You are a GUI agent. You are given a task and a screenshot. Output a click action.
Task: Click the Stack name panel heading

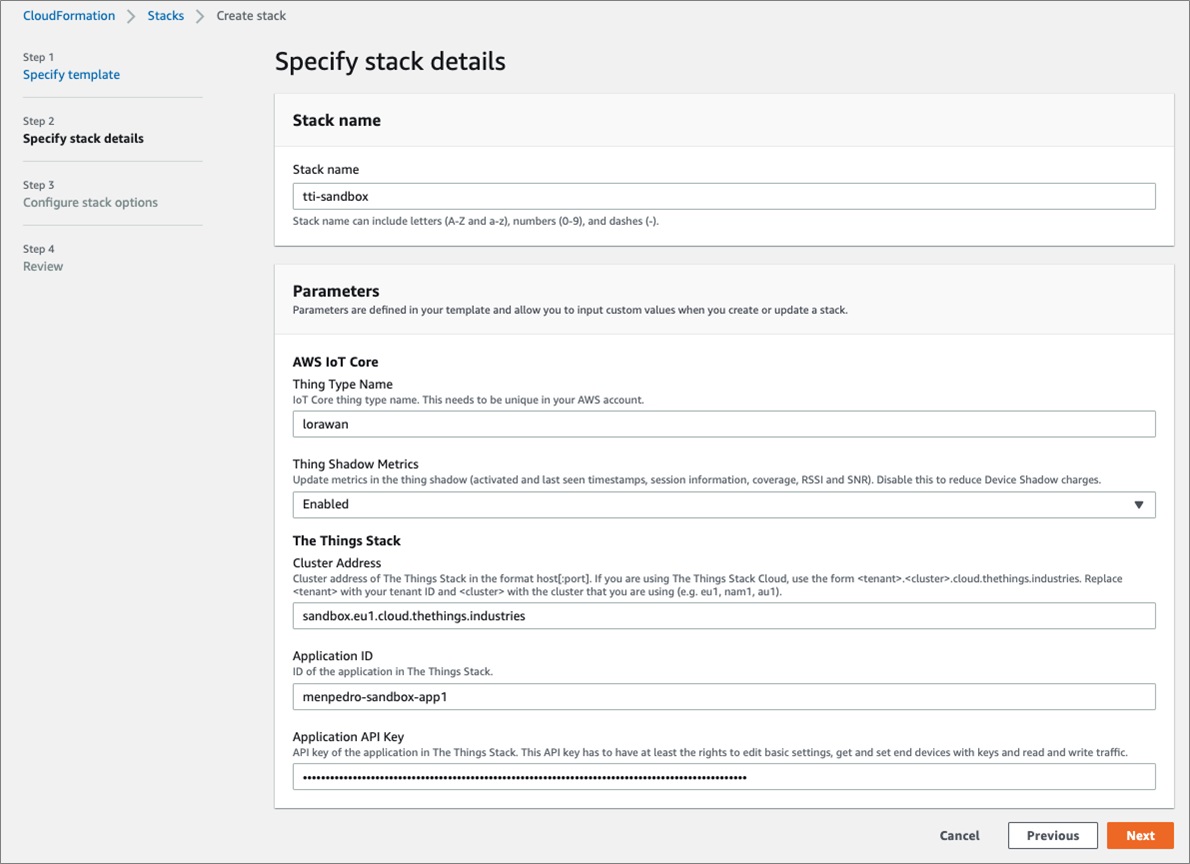(x=337, y=120)
